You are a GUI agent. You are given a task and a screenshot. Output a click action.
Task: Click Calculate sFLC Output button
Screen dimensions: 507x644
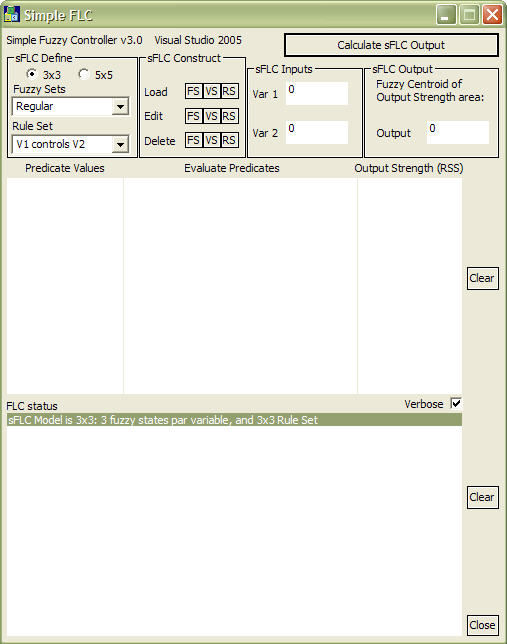click(x=391, y=45)
